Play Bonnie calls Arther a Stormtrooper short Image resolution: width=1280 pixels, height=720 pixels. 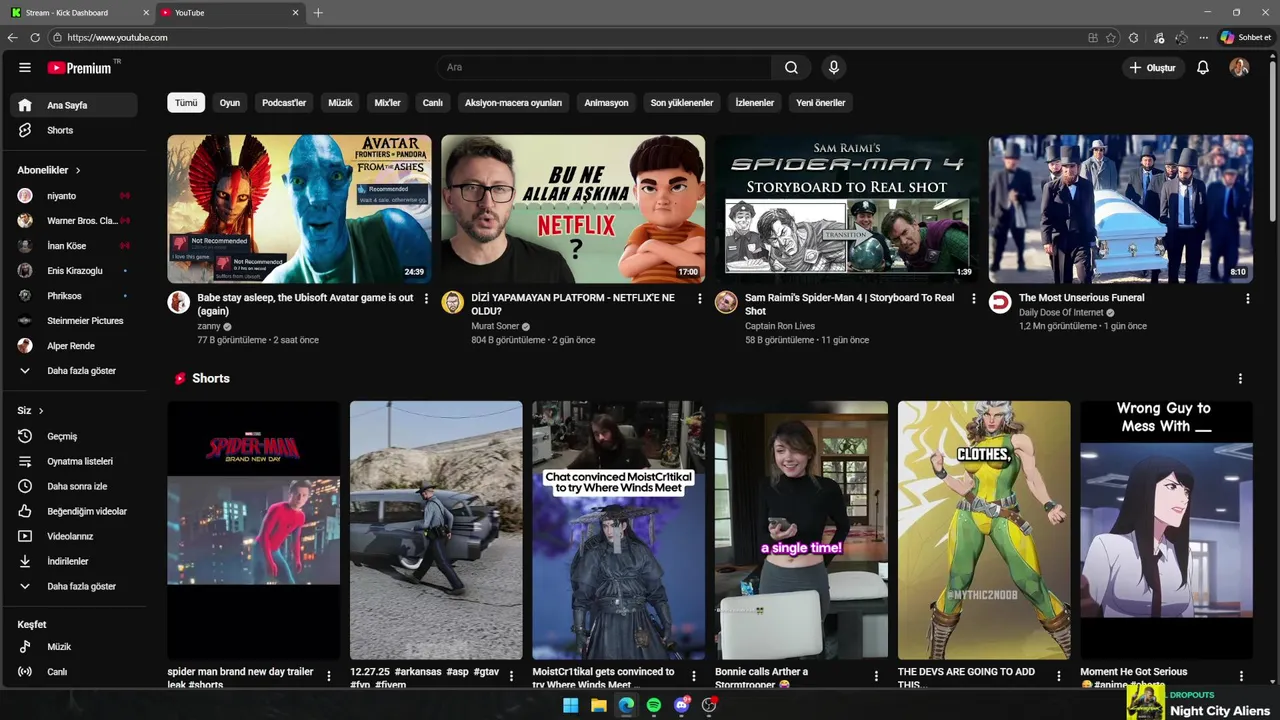(801, 530)
